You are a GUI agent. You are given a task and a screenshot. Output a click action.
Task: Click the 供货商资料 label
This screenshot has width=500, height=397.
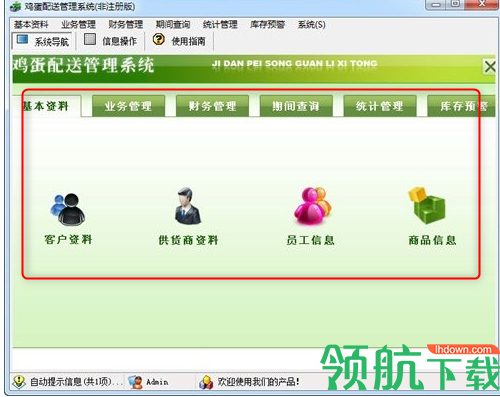tap(188, 240)
